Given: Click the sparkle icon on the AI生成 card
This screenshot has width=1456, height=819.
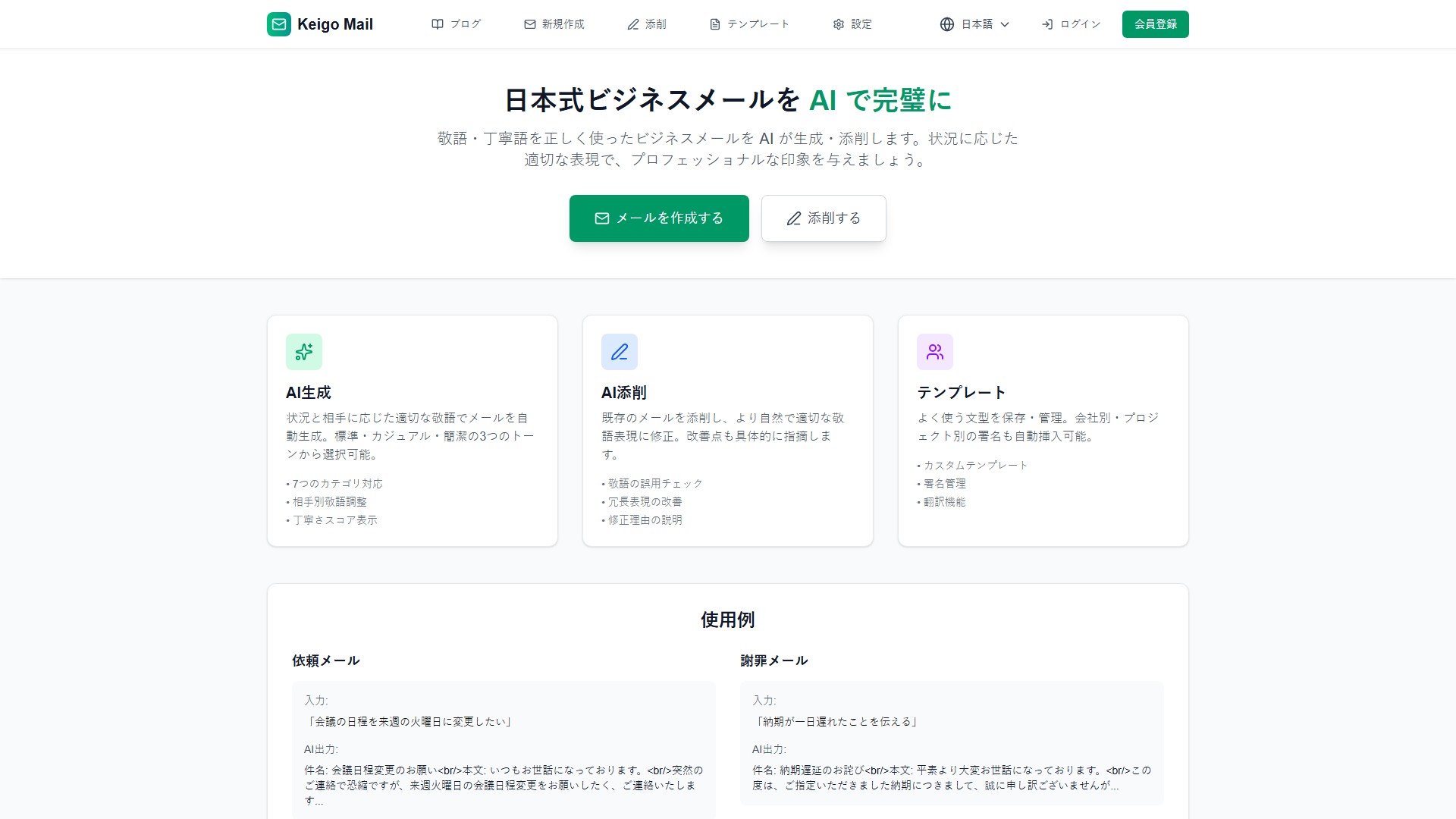Looking at the screenshot, I should coord(303,351).
